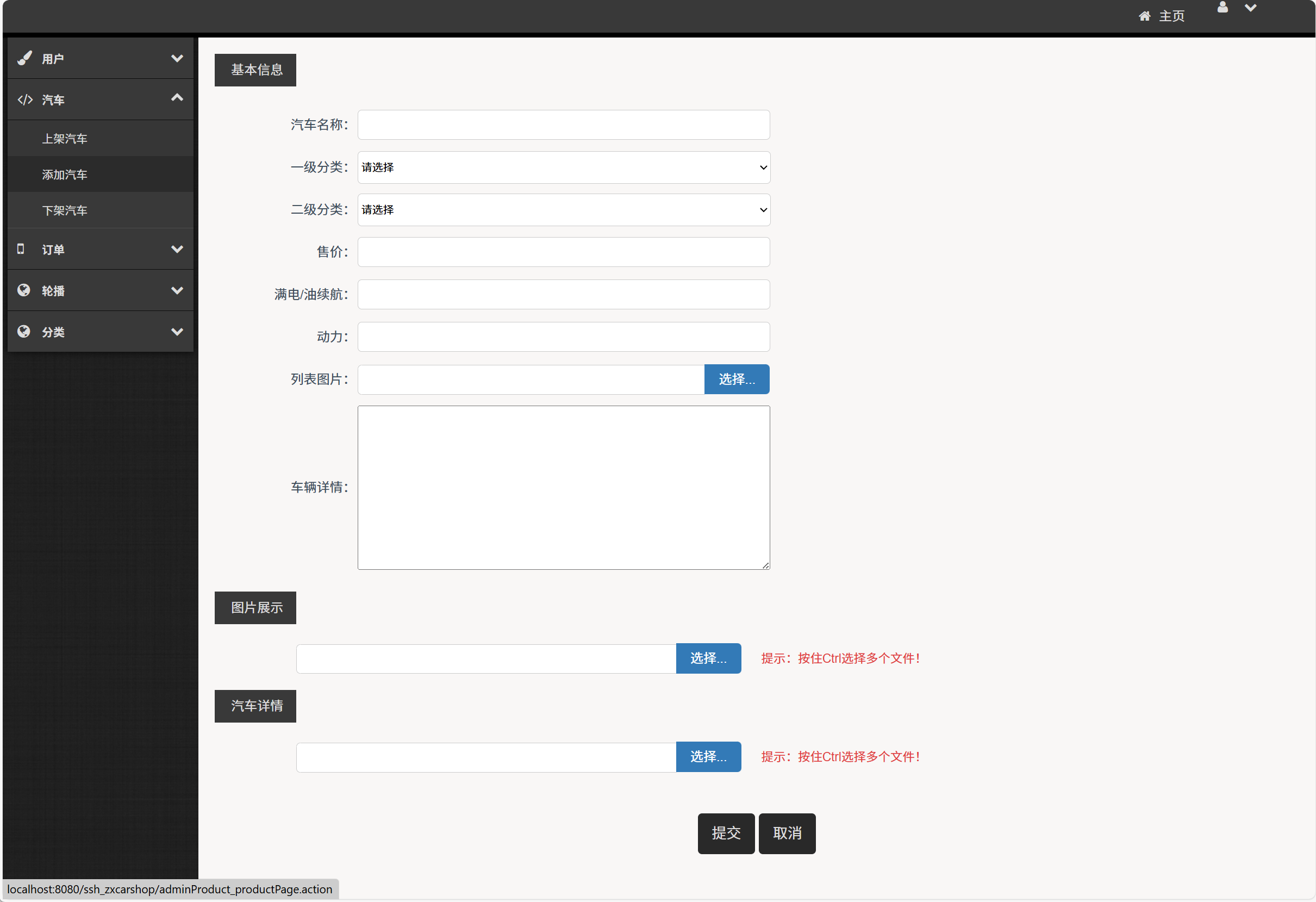Open the 二级分类 dropdown

click(x=564, y=210)
